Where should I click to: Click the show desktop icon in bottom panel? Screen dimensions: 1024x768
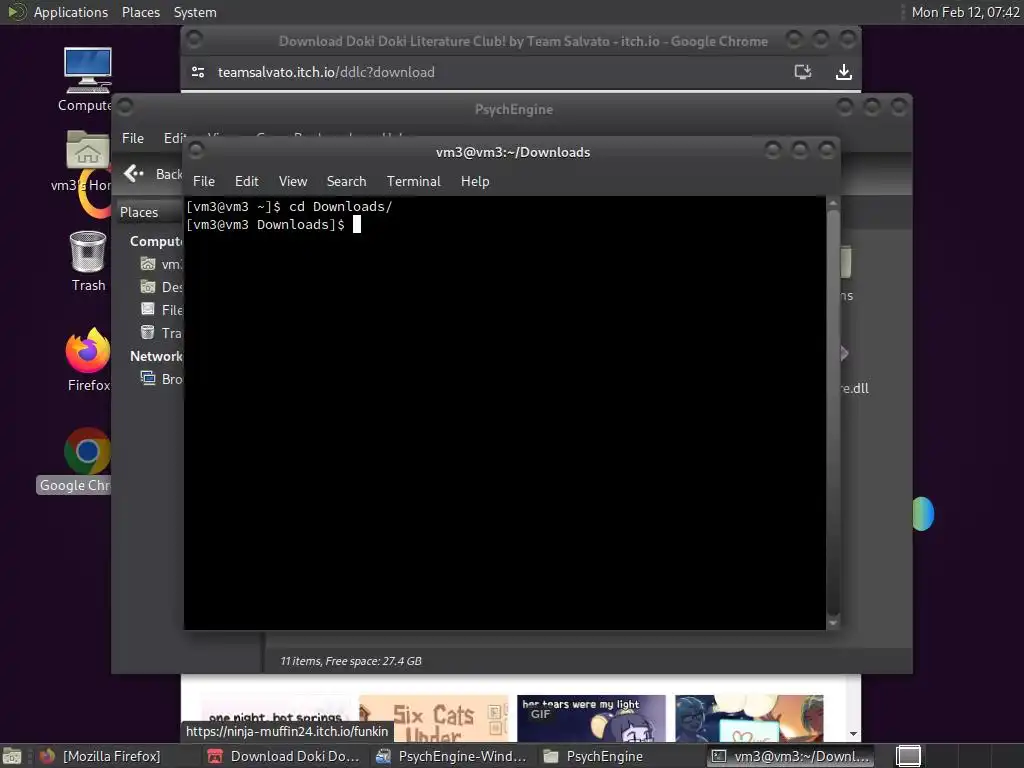pyautogui.click(x=12, y=756)
